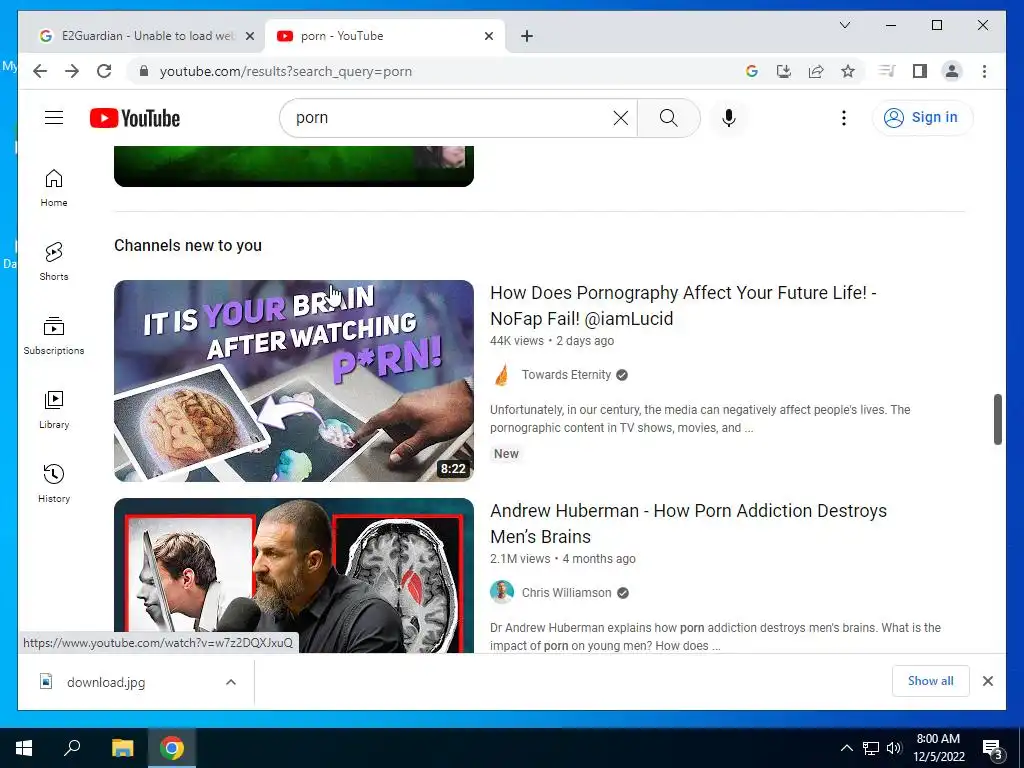Switch to the E2Guardian tab
This screenshot has width=1024, height=768.
click(x=142, y=36)
